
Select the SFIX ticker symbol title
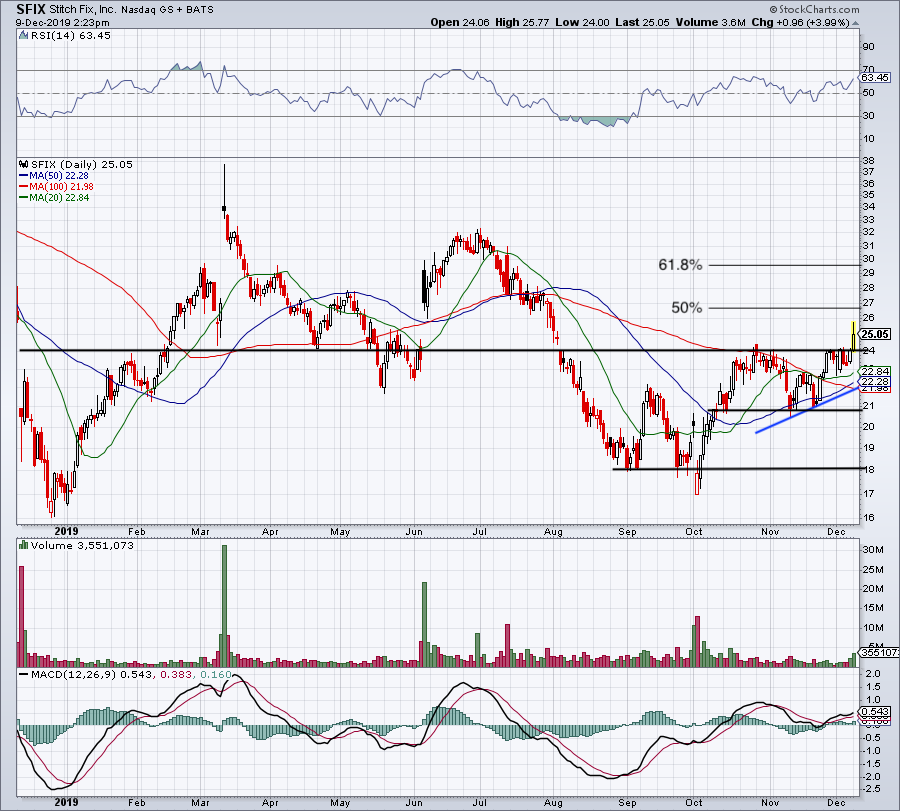click(x=30, y=9)
